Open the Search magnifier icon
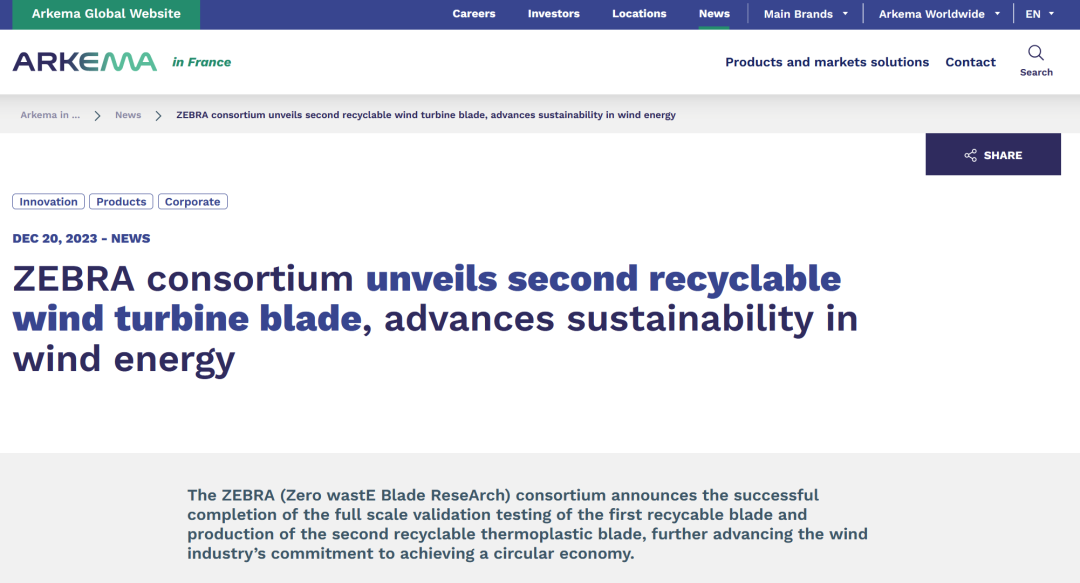Viewport: 1080px width, 583px height. point(1036,53)
